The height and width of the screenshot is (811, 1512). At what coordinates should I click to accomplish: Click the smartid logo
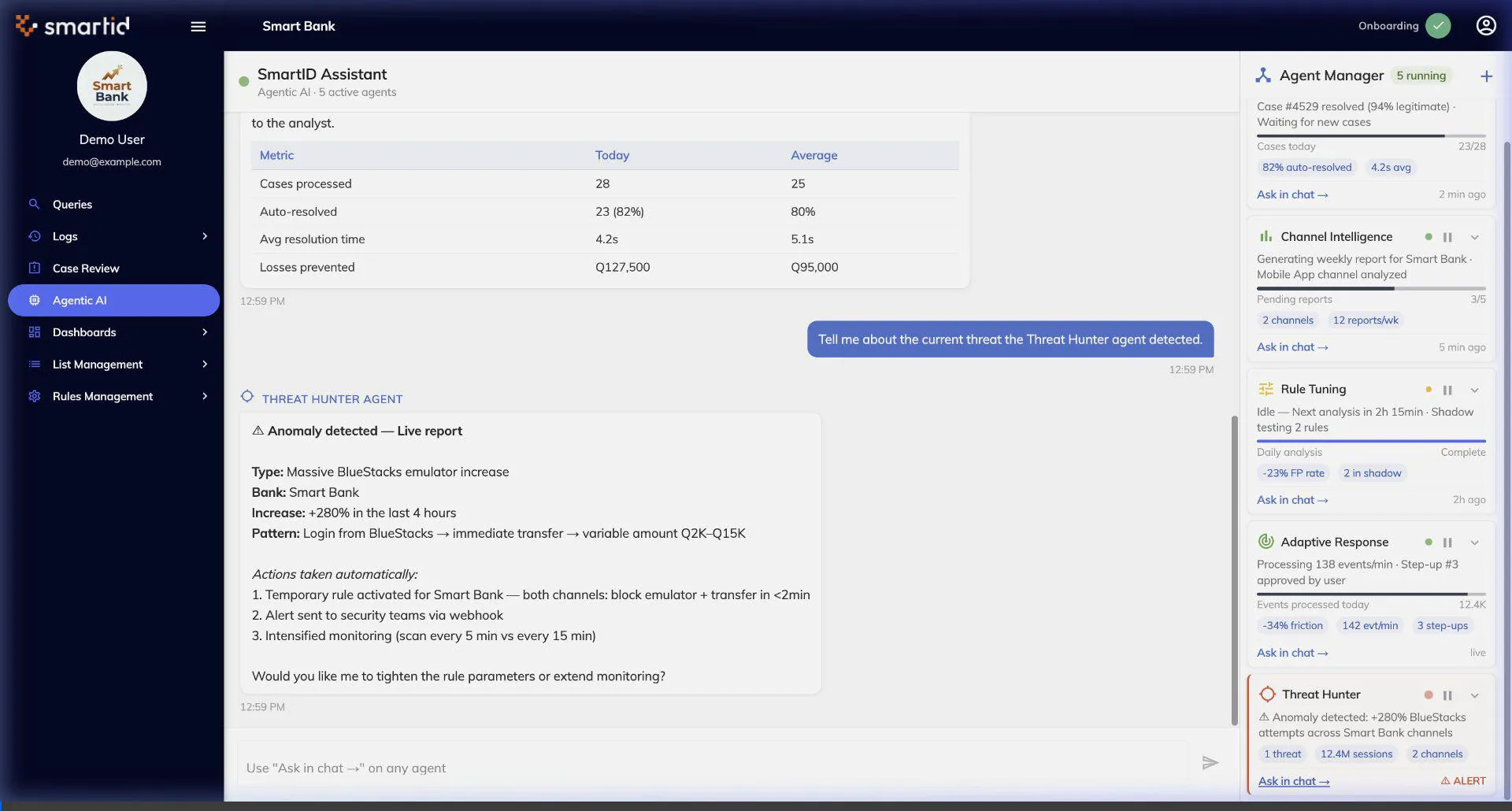[72, 26]
